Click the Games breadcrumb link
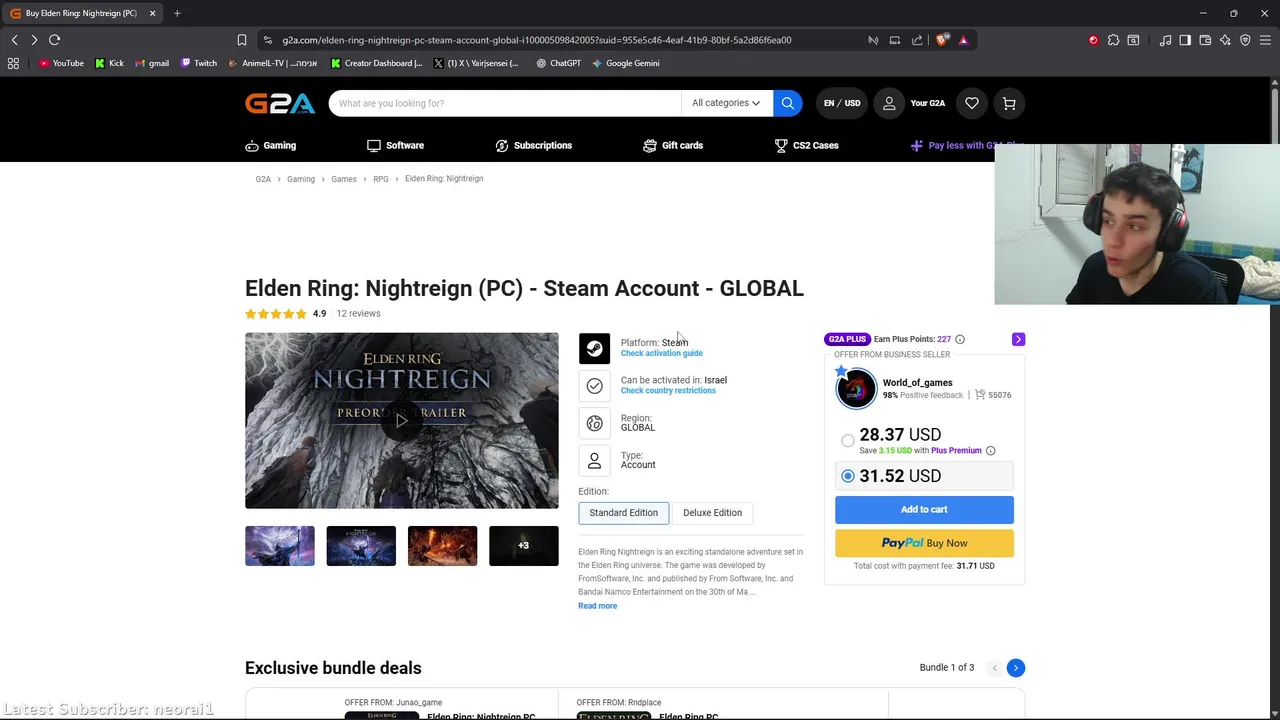Image resolution: width=1280 pixels, height=720 pixels. tap(344, 179)
